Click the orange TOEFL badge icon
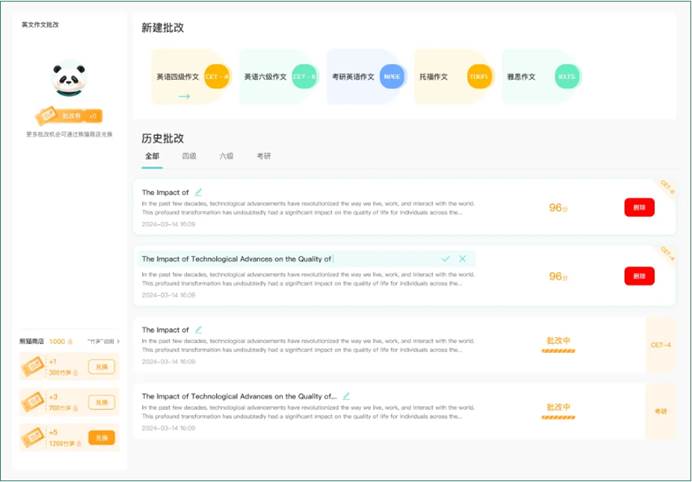 coord(479,76)
